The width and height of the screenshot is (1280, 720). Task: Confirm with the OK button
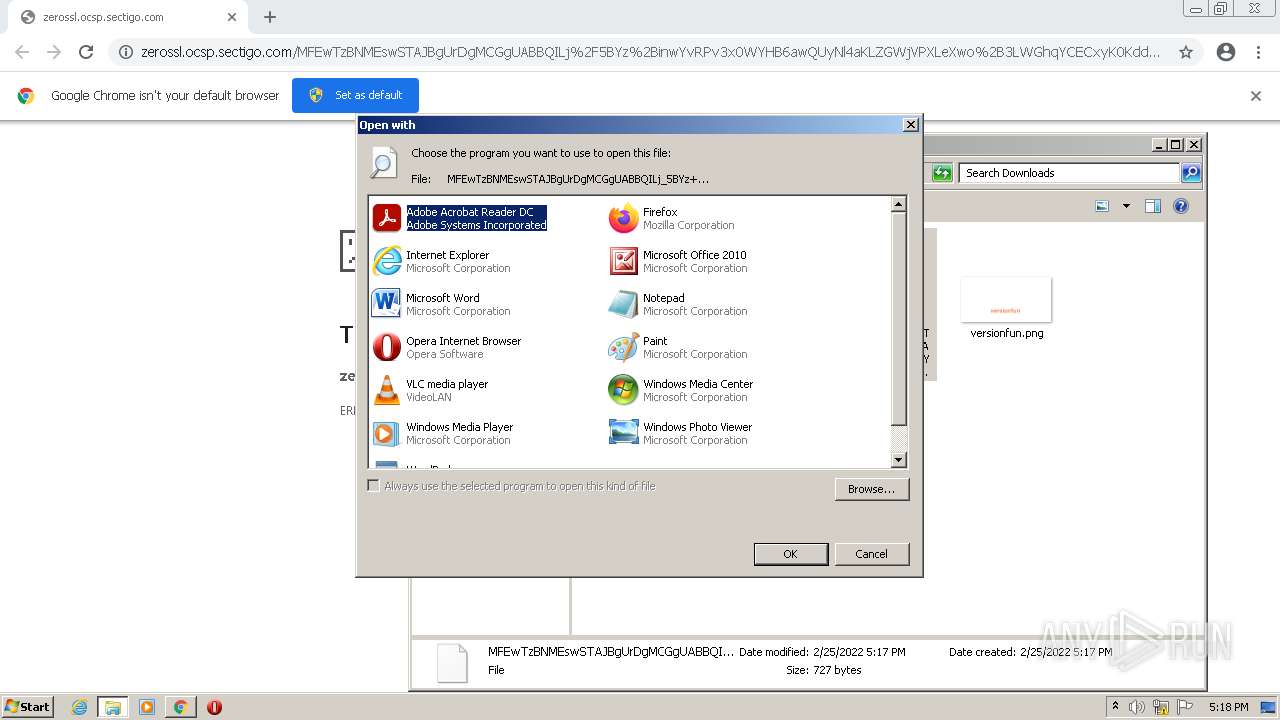coord(790,554)
